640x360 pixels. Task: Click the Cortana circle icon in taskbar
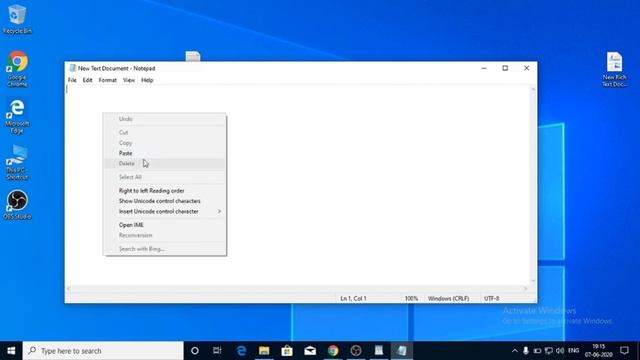tap(195, 351)
